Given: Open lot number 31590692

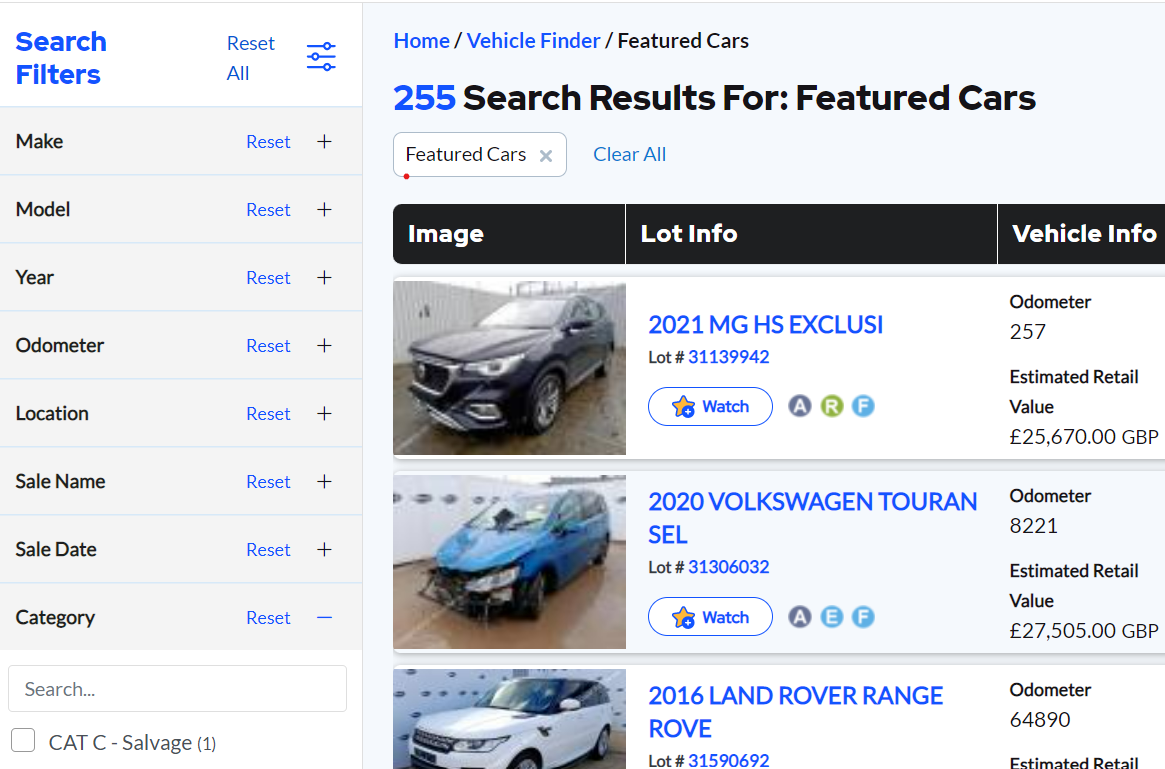Looking at the screenshot, I should point(728,760).
